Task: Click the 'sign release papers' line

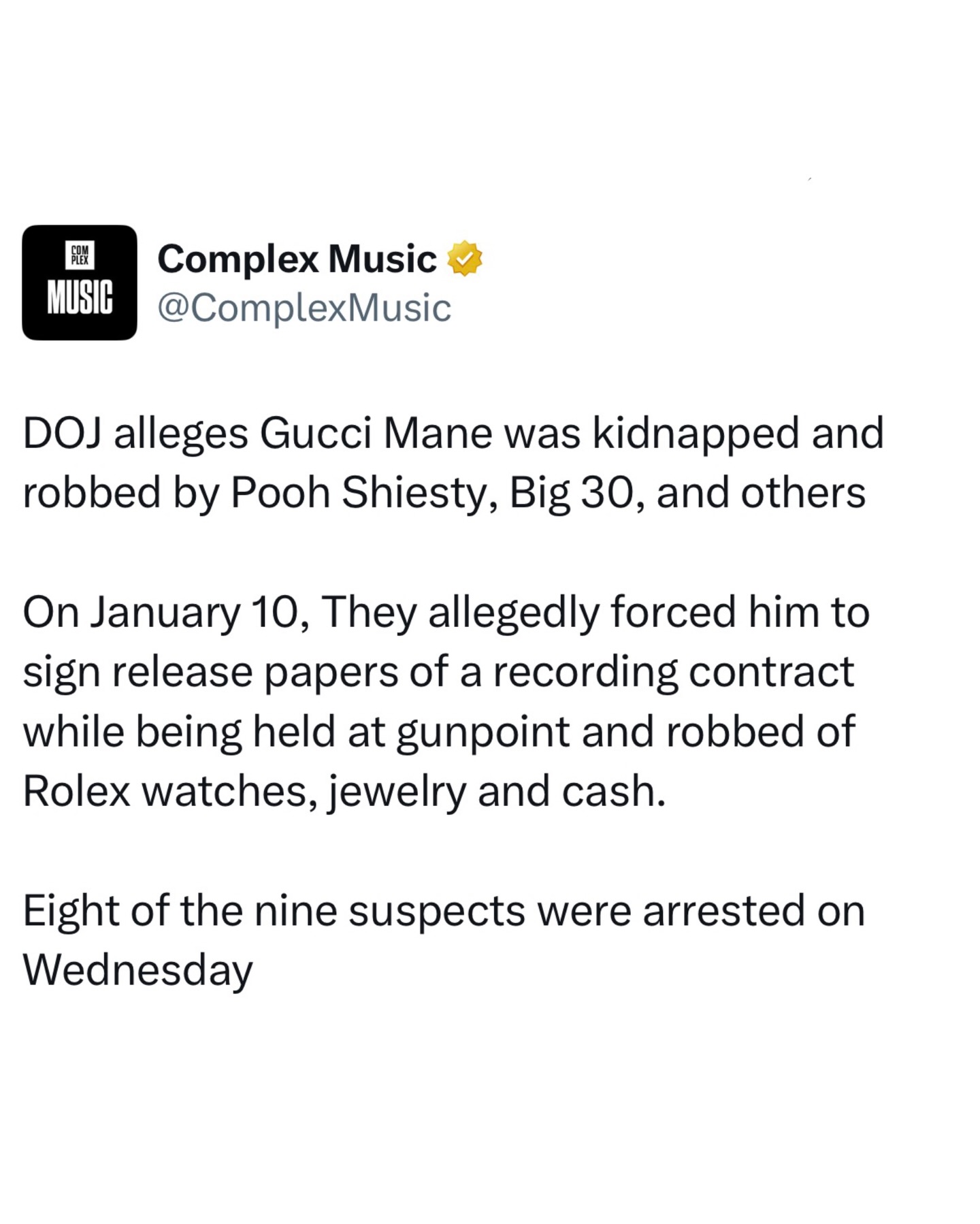Action: pos(438,672)
